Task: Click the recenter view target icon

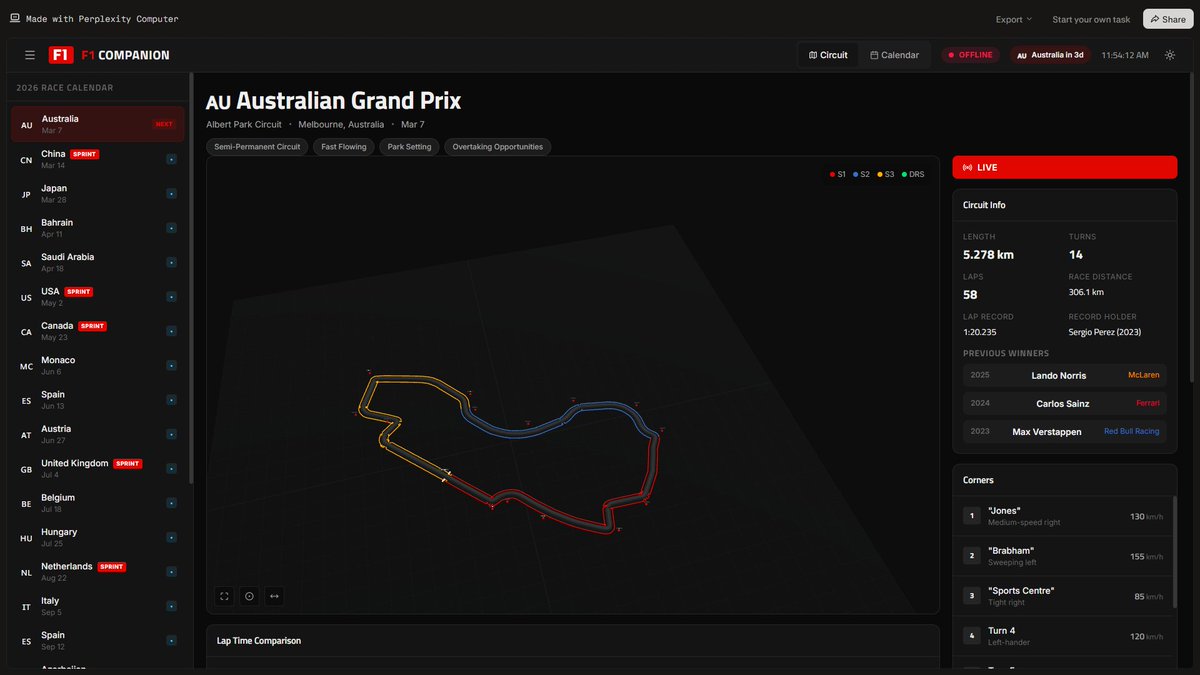Action: pos(250,596)
